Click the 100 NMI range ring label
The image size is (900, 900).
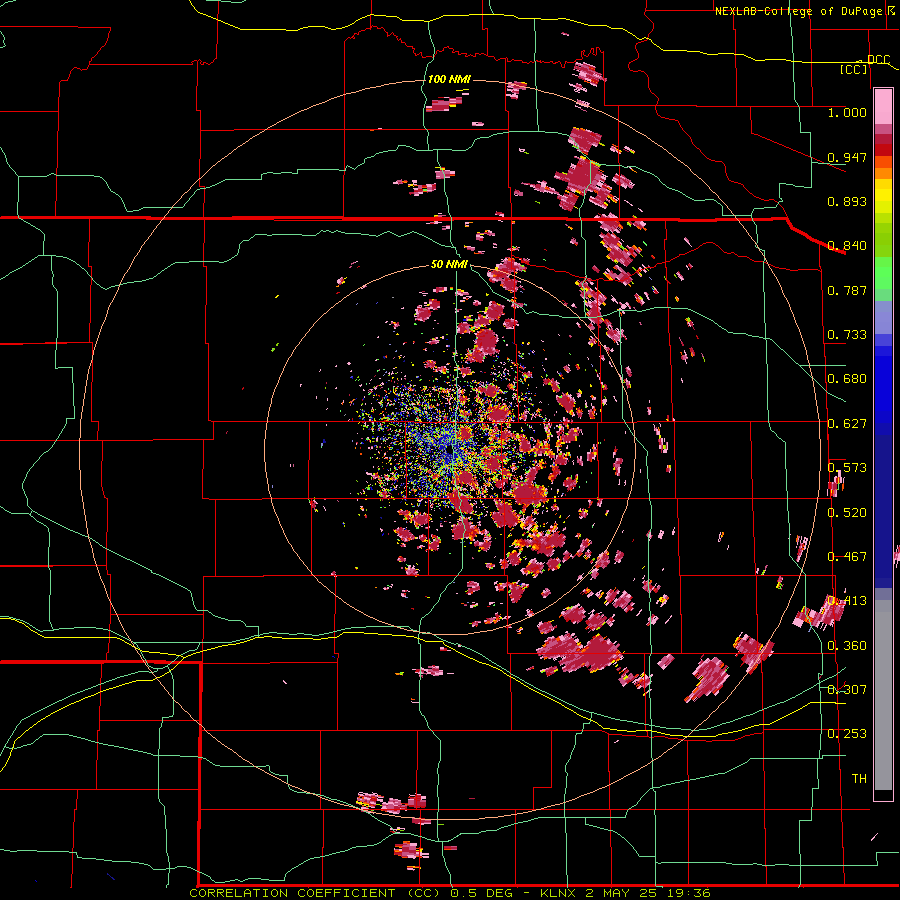[x=449, y=79]
